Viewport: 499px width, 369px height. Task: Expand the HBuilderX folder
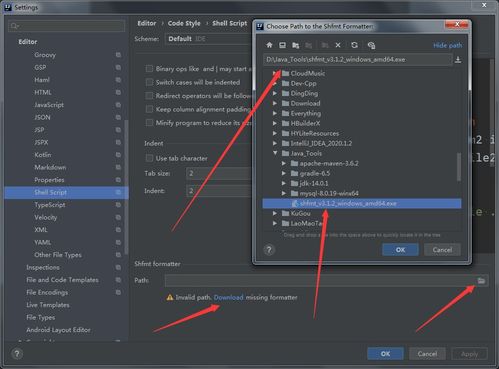[x=275, y=123]
